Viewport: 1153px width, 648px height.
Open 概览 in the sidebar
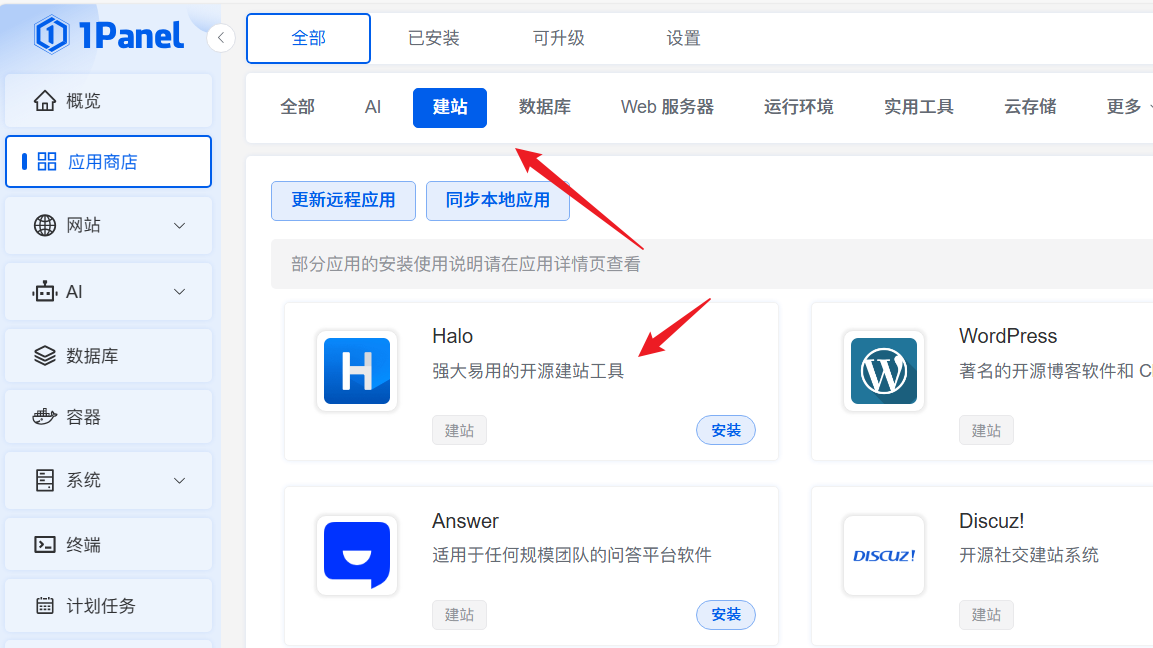point(109,101)
